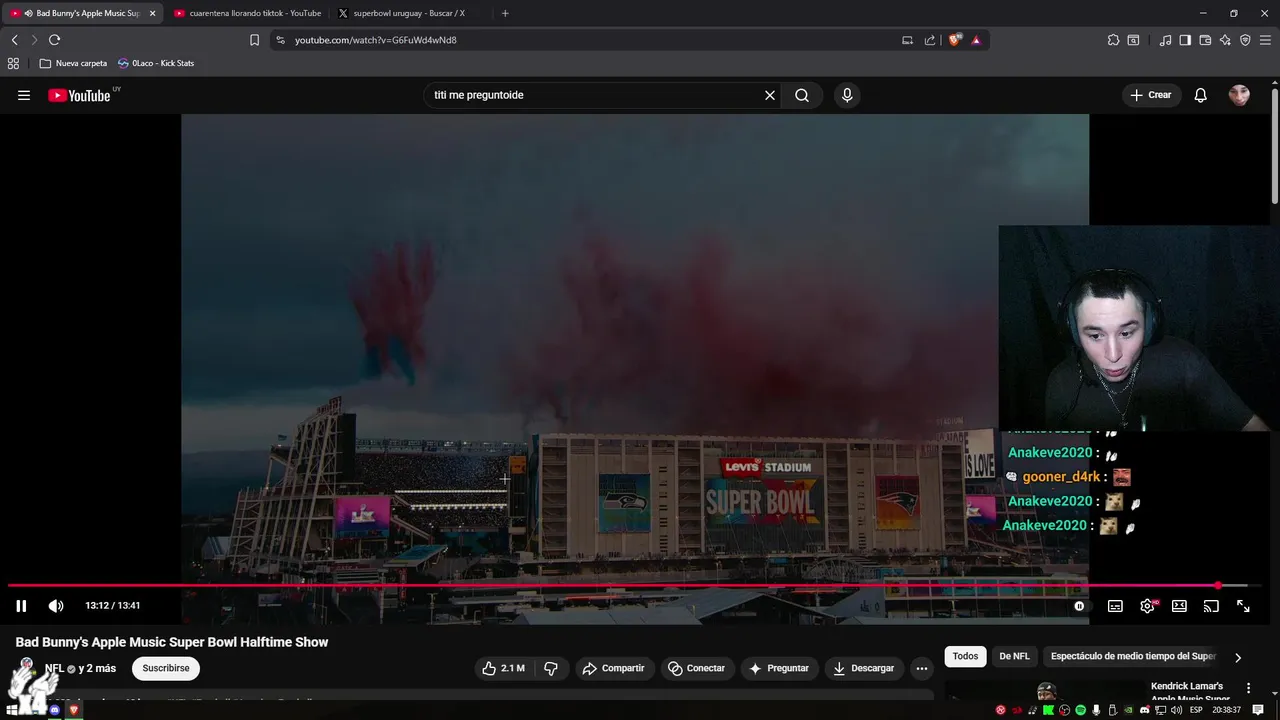The width and height of the screenshot is (1280, 720).
Task: Open Brave Wallet icon
Action: [x=1205, y=40]
